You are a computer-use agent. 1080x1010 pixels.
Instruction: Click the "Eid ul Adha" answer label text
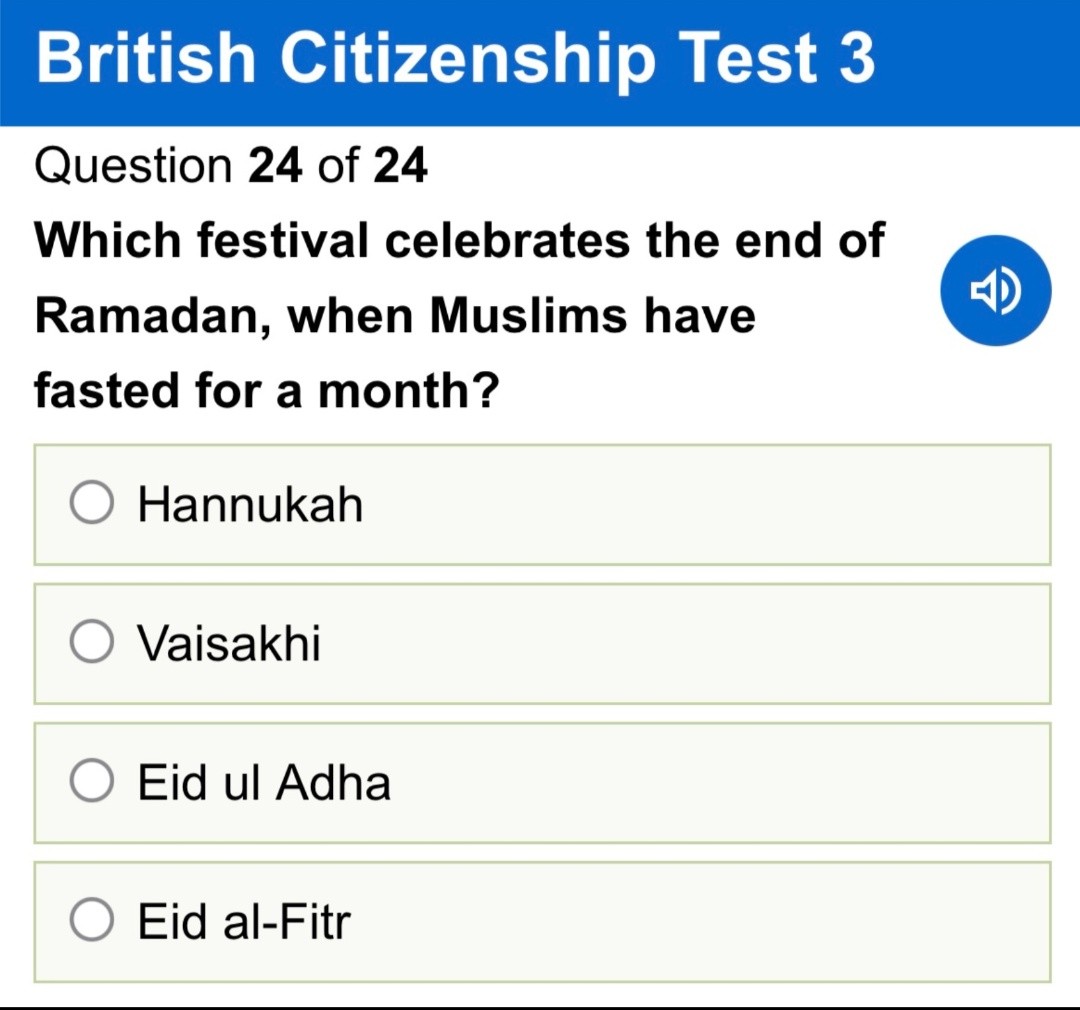pyautogui.click(x=264, y=782)
